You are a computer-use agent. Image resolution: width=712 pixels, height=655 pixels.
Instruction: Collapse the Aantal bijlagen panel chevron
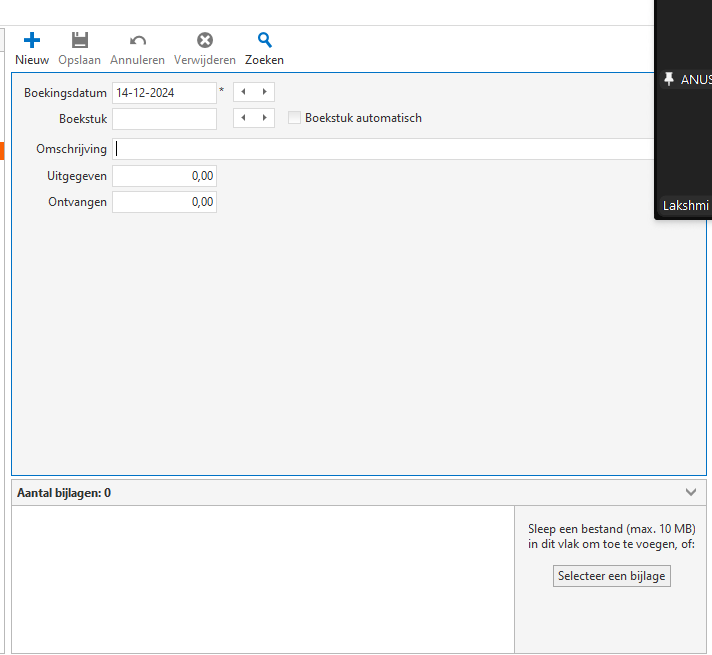(691, 492)
